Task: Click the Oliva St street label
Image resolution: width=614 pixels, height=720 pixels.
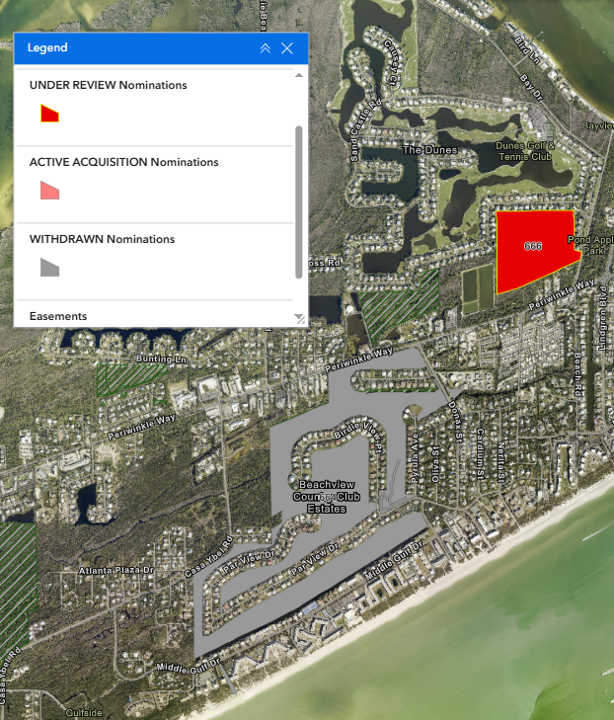Action: pyautogui.click(x=434, y=465)
